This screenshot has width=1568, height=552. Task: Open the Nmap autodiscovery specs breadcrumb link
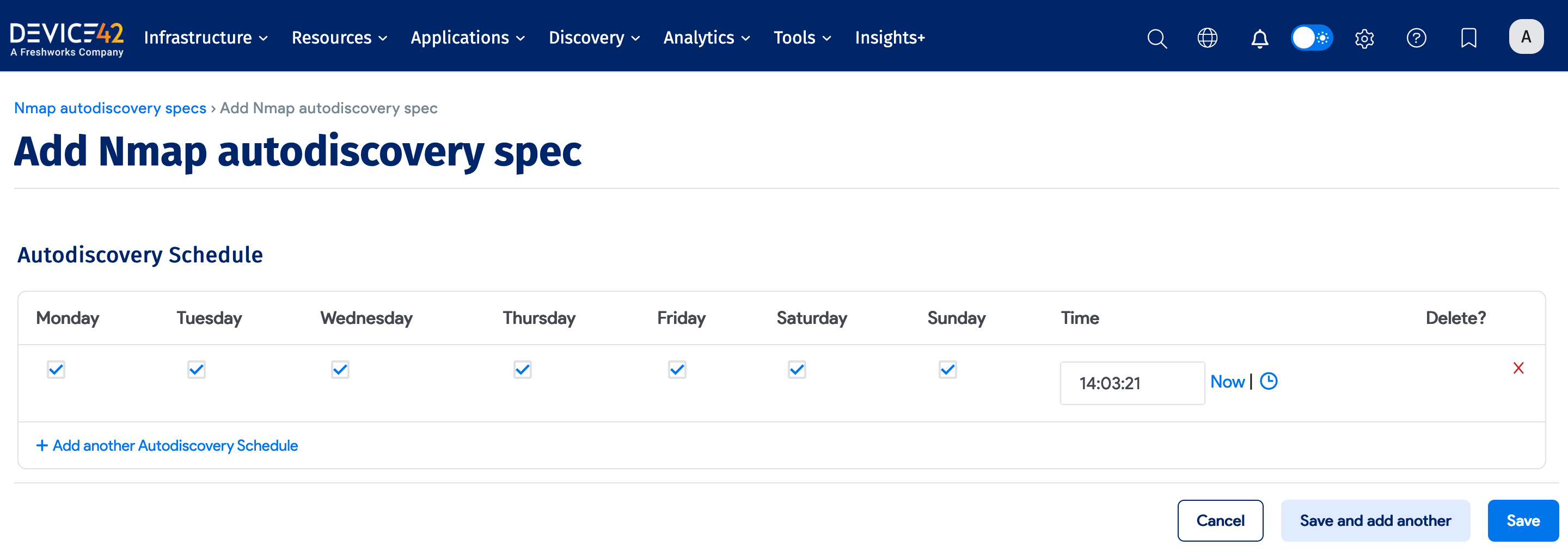click(110, 108)
